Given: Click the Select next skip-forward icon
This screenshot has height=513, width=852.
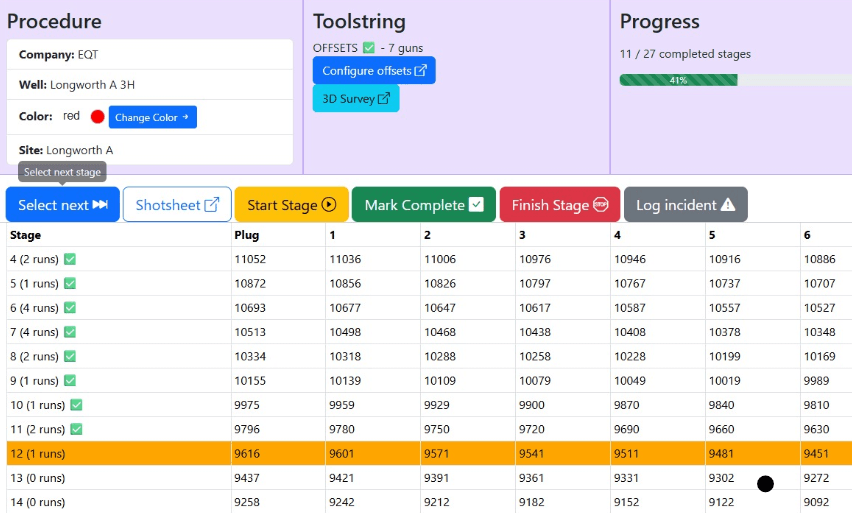Looking at the screenshot, I should tap(100, 205).
